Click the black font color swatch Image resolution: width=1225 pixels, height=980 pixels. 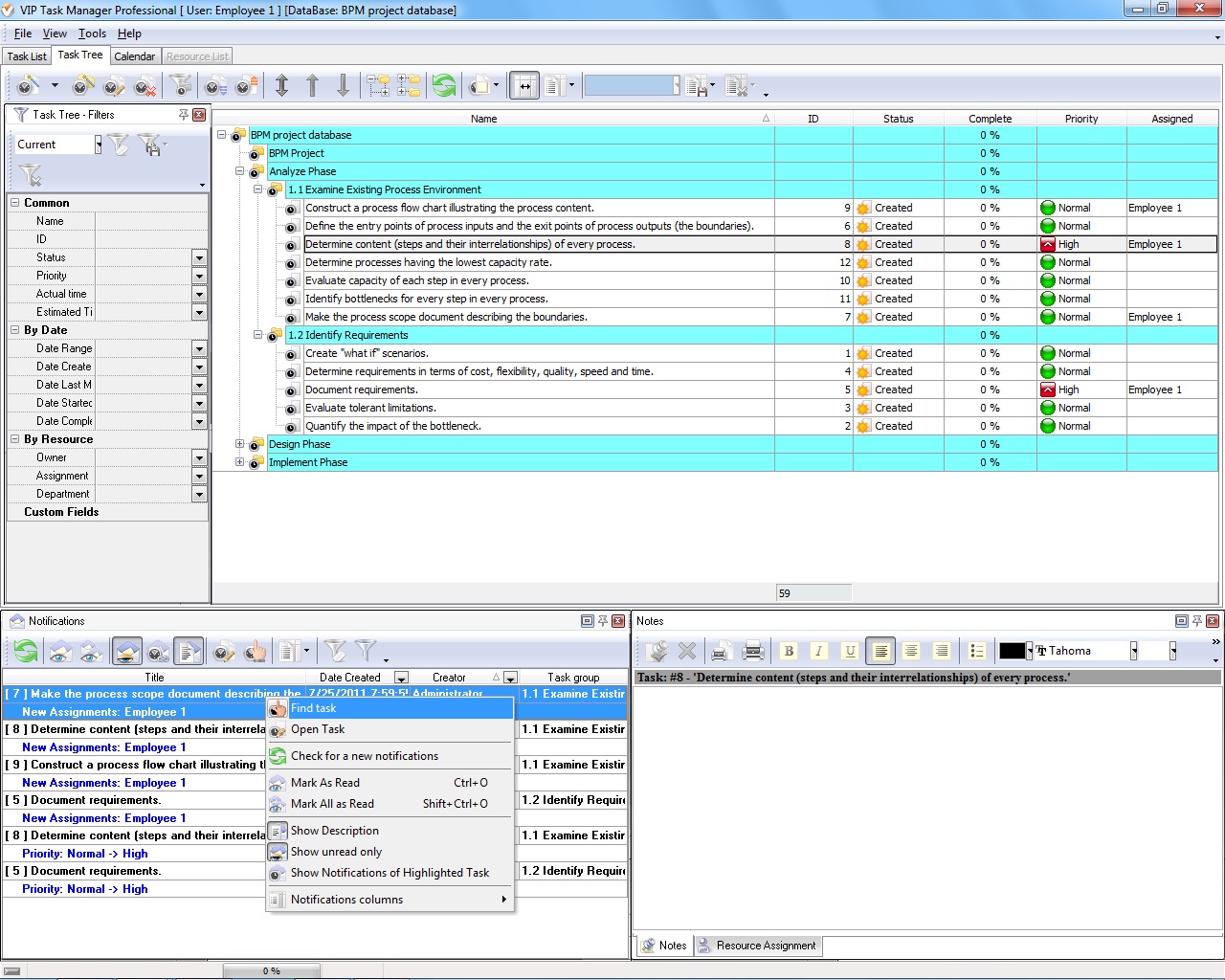click(1012, 651)
